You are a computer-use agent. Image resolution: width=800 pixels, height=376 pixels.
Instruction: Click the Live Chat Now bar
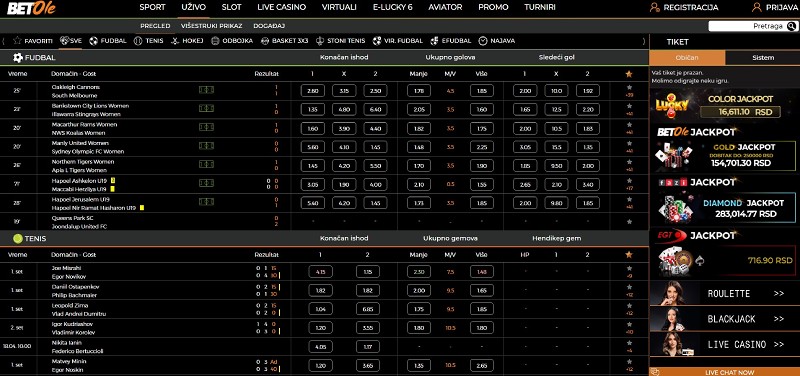(724, 372)
